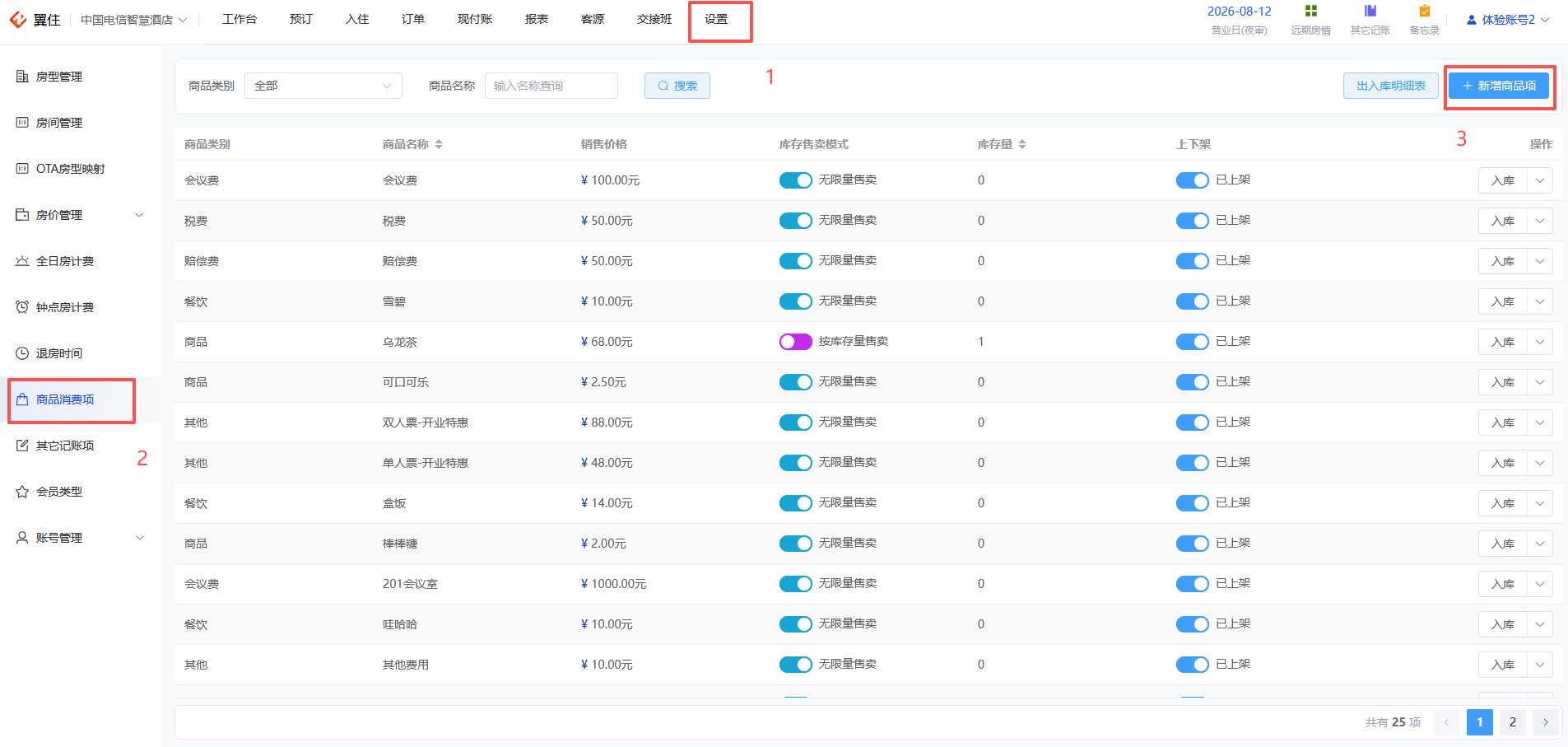The width and height of the screenshot is (1568, 747).
Task: Click the 商品消费项 bag icon
Action: (22, 399)
